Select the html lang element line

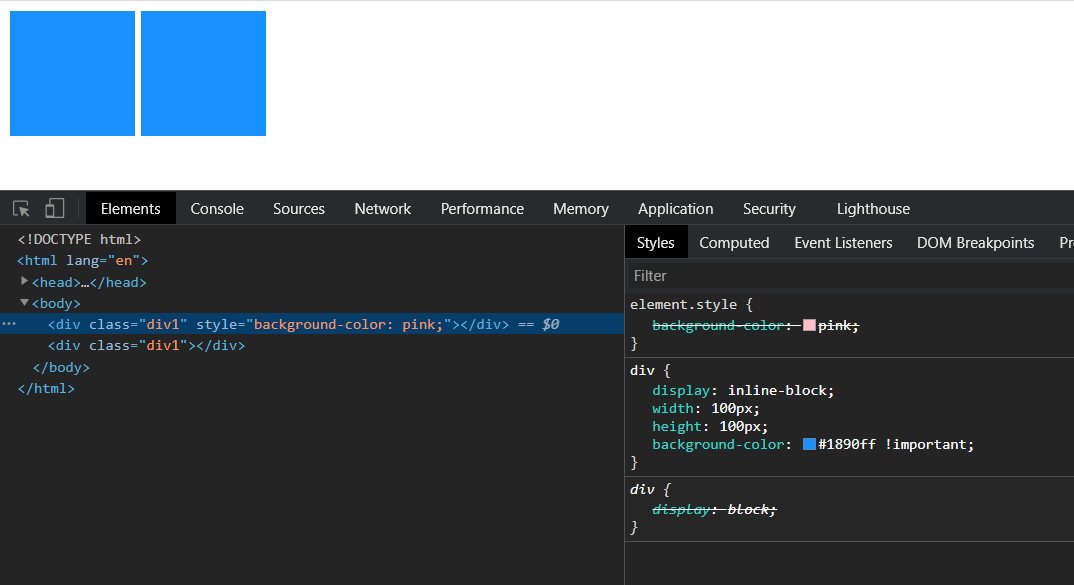pyautogui.click(x=82, y=261)
